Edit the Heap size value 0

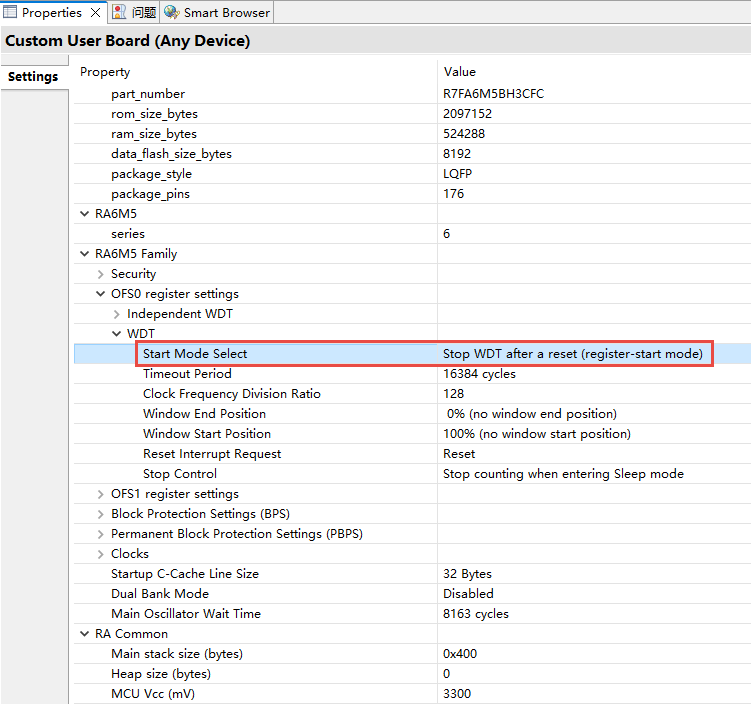pyautogui.click(x=446, y=674)
